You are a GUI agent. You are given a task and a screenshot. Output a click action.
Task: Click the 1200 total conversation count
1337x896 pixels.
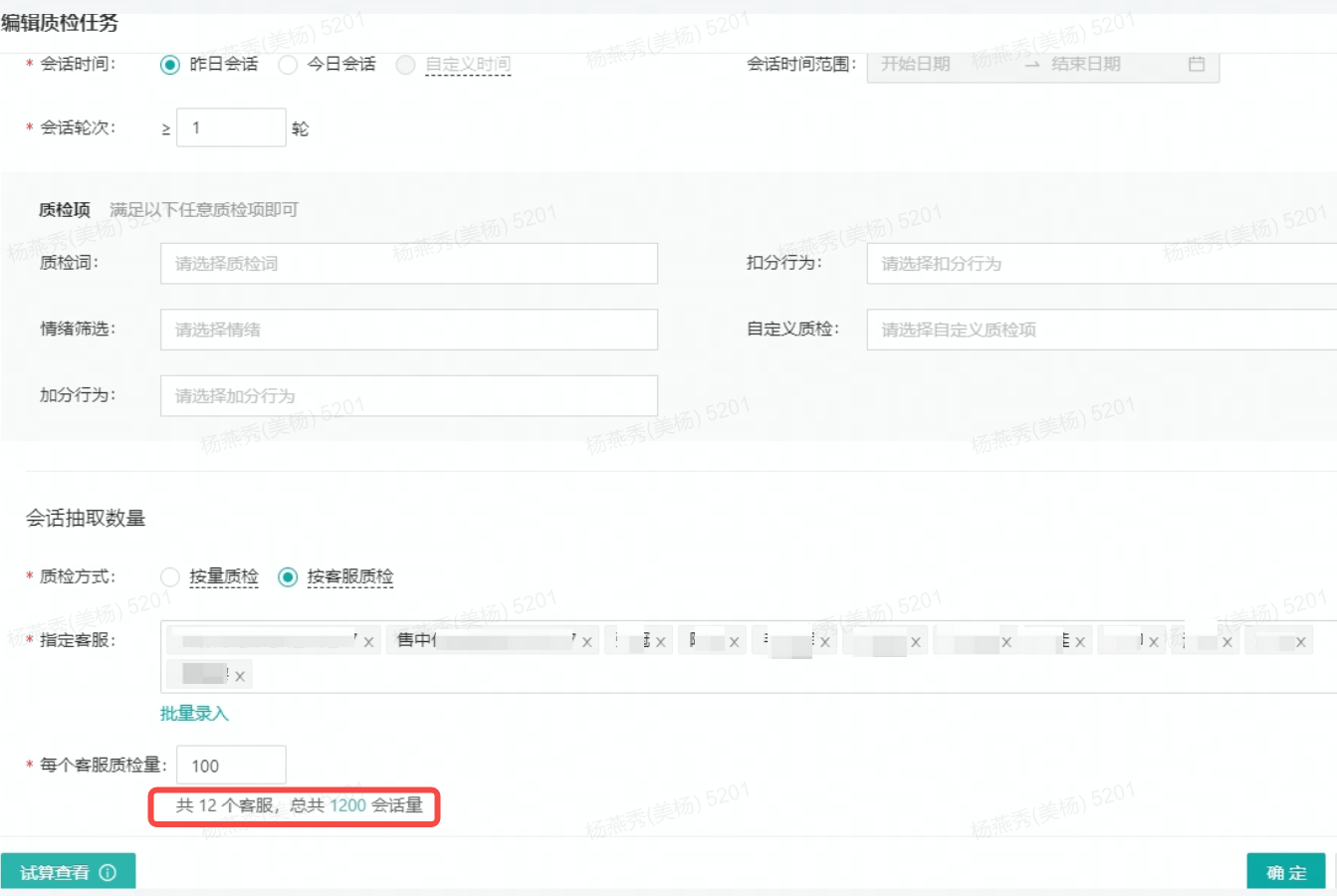pyautogui.click(x=348, y=805)
